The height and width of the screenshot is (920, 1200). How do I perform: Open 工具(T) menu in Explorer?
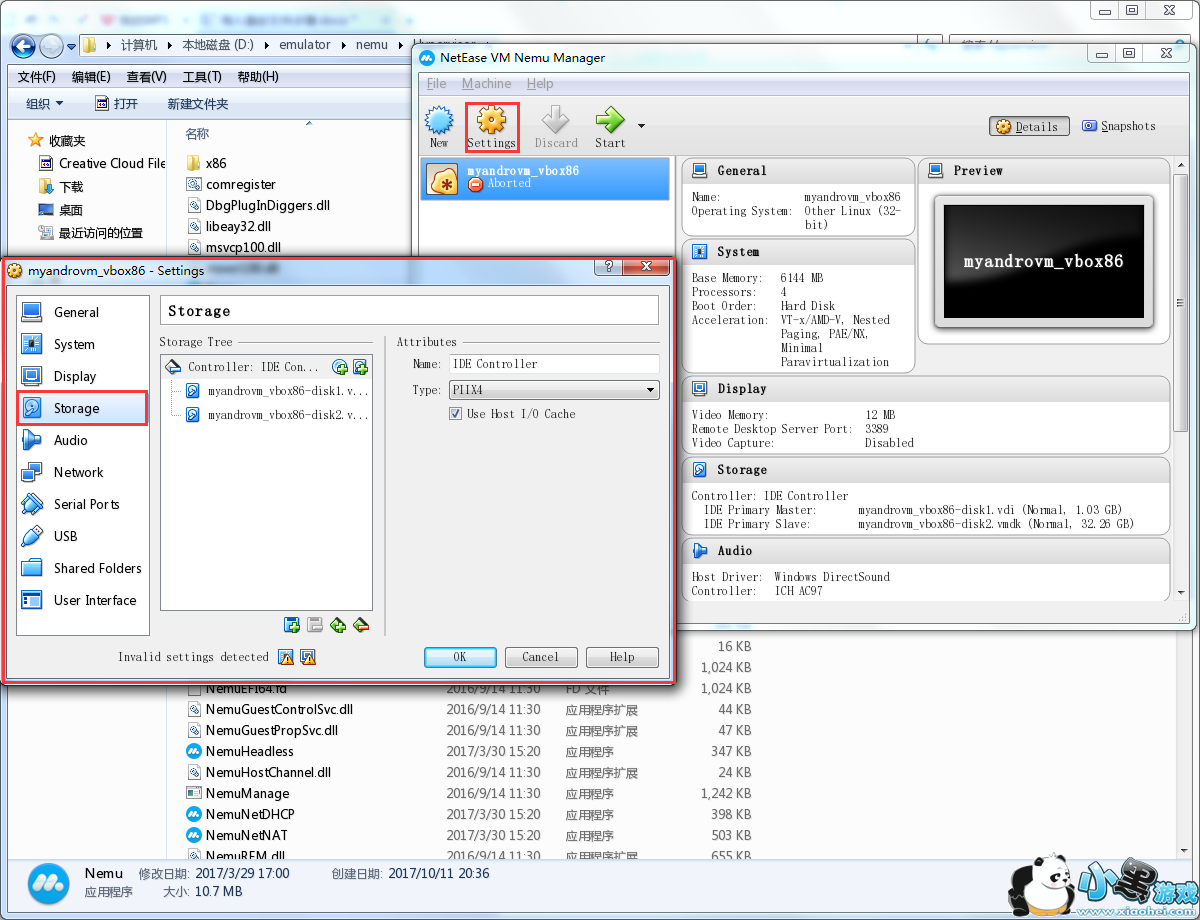202,77
